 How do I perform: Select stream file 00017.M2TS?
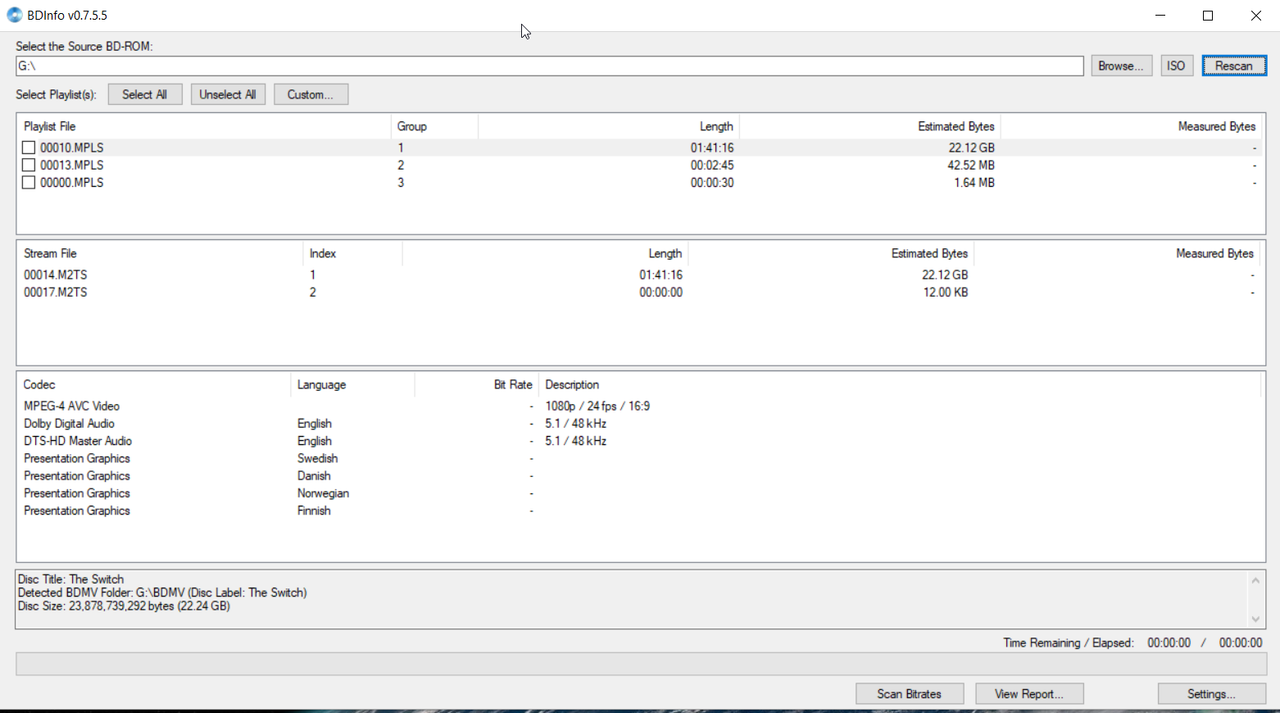click(x=640, y=293)
